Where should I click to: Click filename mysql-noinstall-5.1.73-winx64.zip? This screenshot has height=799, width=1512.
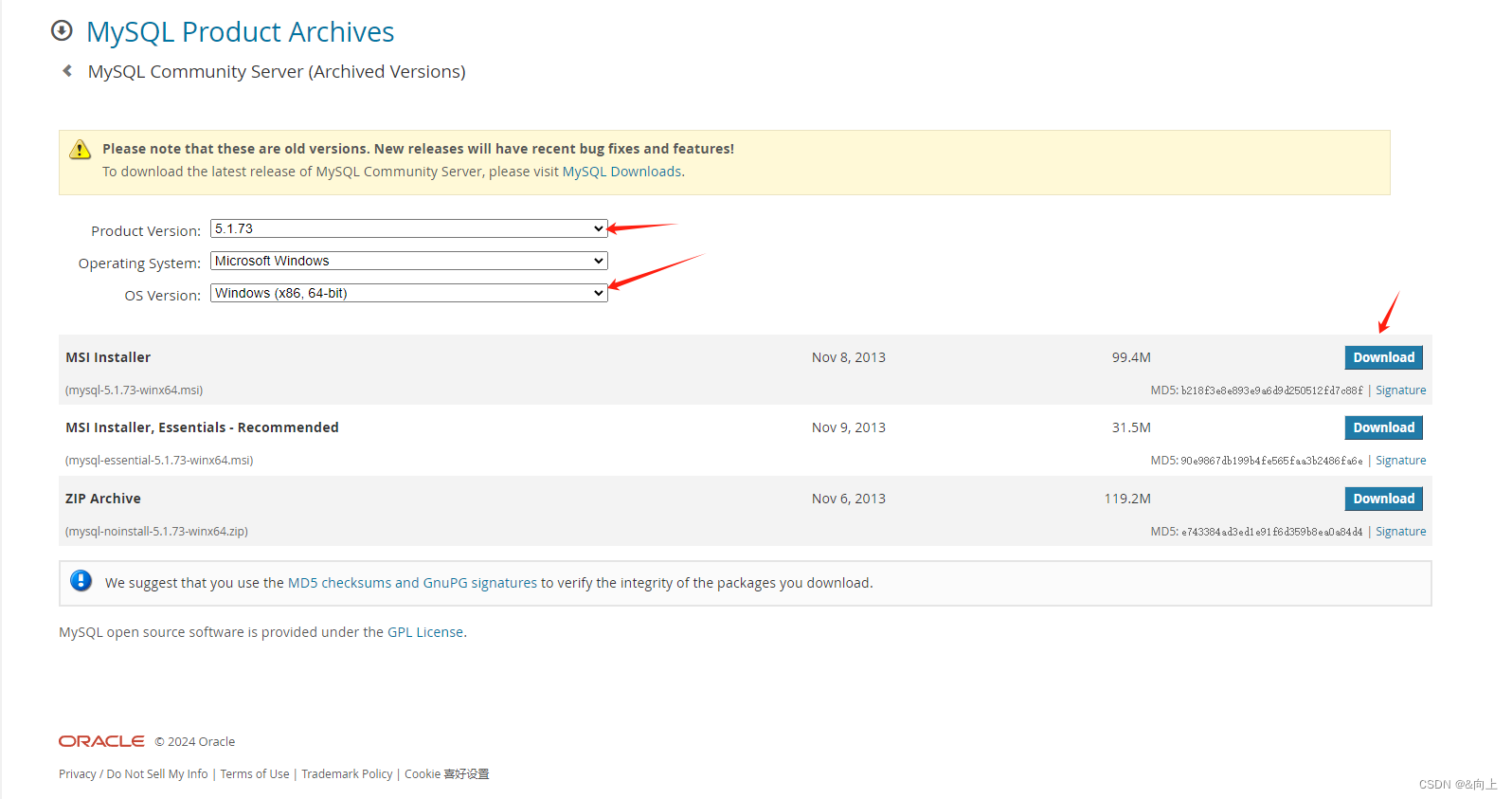[156, 532]
